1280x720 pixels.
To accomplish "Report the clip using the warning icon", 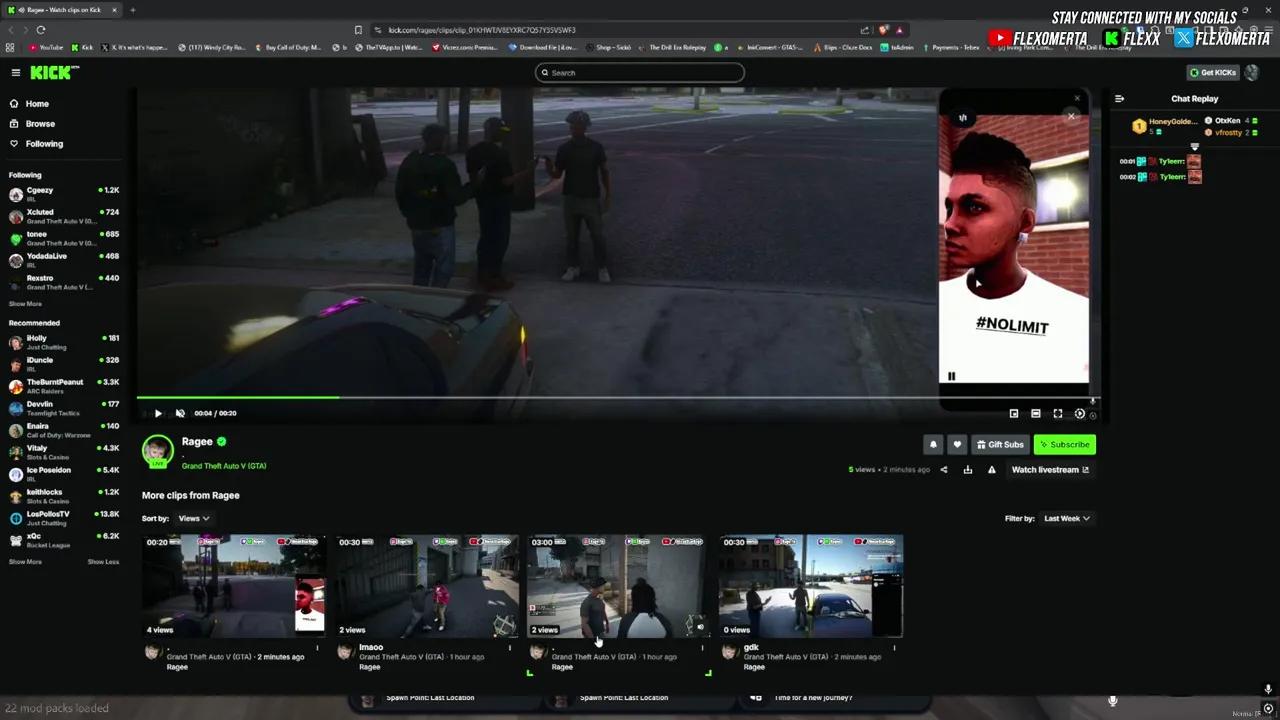I will pyautogui.click(x=991, y=469).
